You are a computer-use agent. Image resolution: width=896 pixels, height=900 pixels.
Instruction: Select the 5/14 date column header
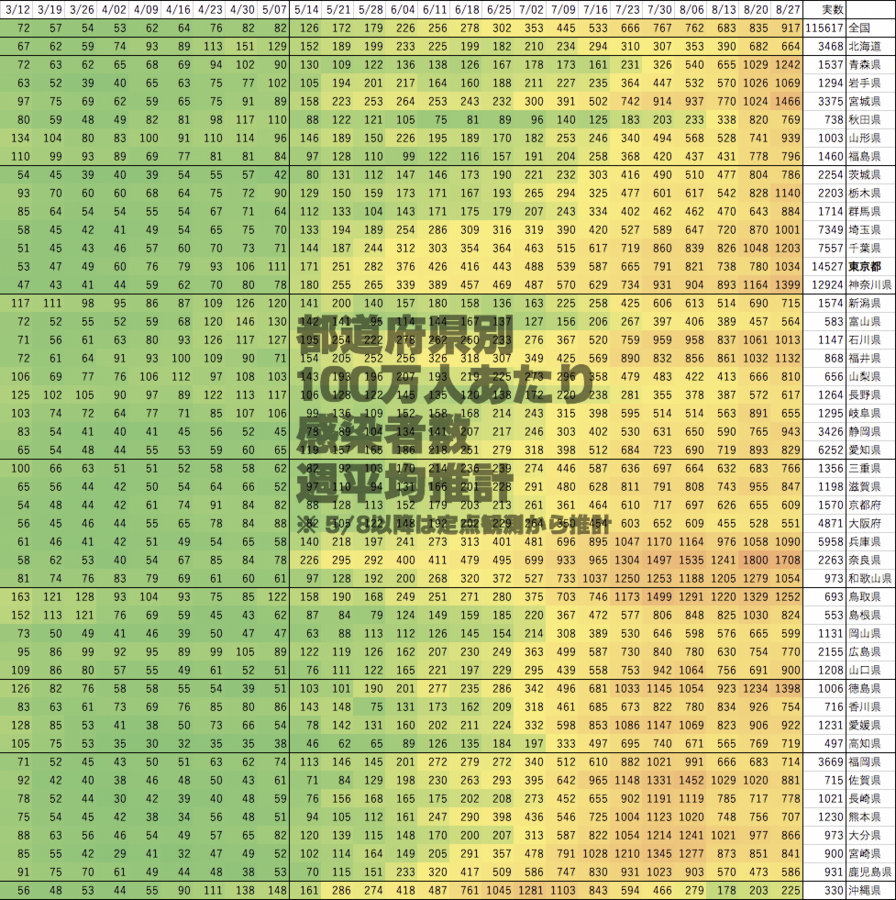pos(306,10)
